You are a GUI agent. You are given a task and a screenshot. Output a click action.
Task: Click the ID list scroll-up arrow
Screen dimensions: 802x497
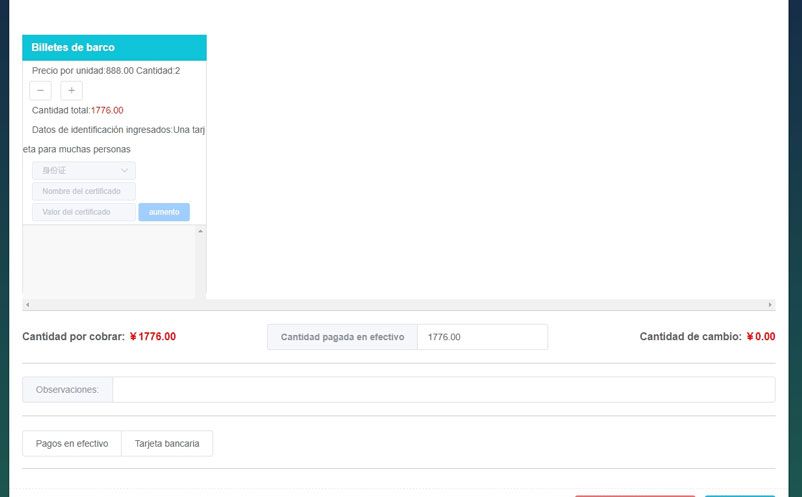[x=200, y=232]
